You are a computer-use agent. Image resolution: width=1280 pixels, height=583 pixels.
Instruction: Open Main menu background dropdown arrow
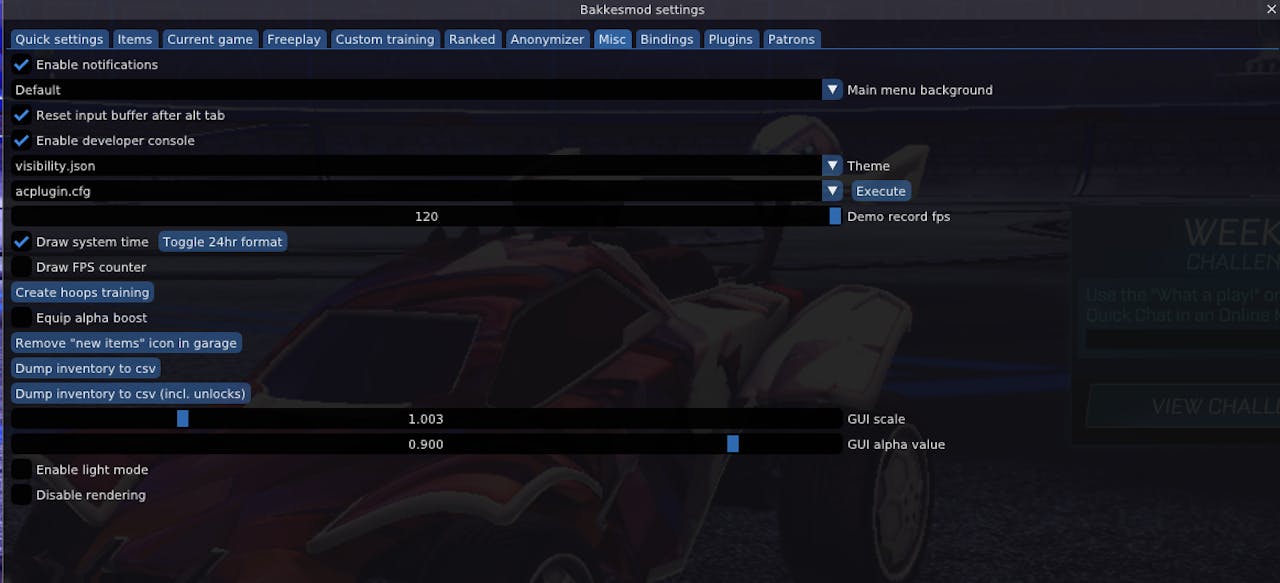tap(832, 90)
